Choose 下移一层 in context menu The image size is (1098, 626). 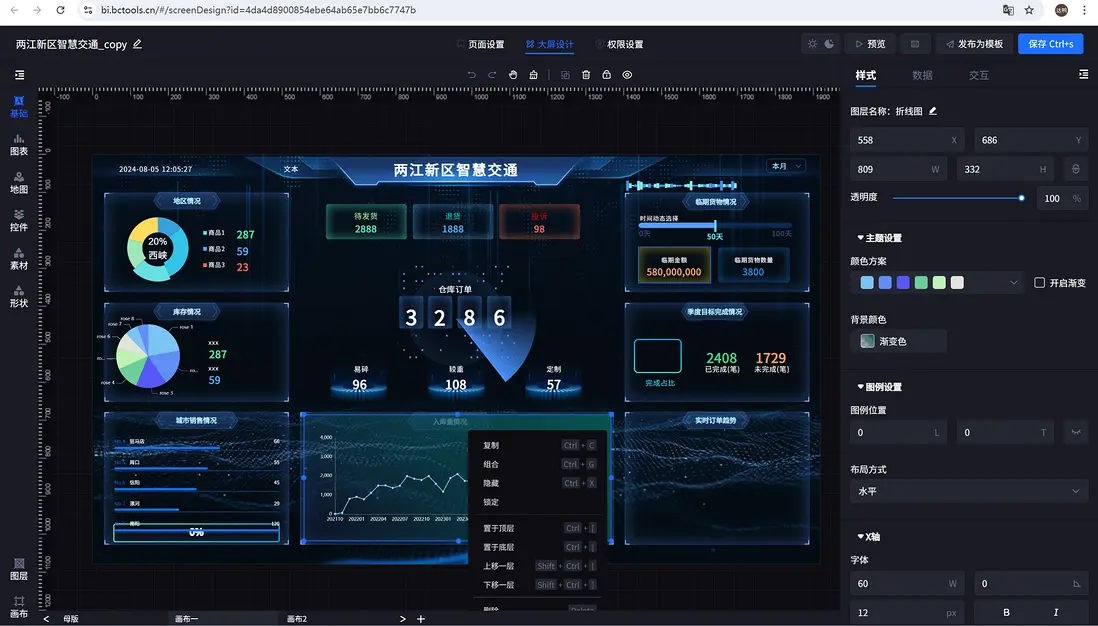tap(539, 585)
